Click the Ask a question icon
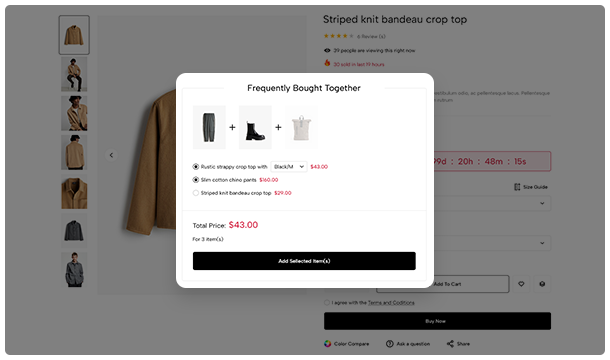 coord(389,344)
